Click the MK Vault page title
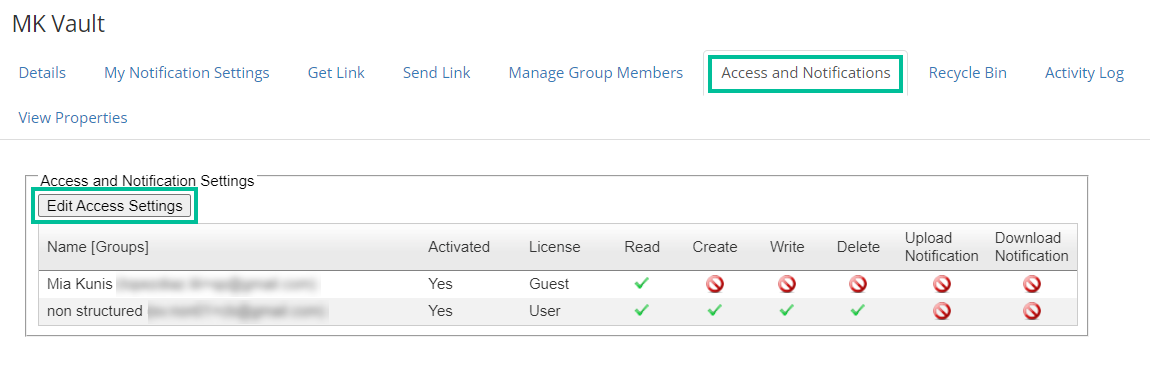1150x381 pixels. 59,23
